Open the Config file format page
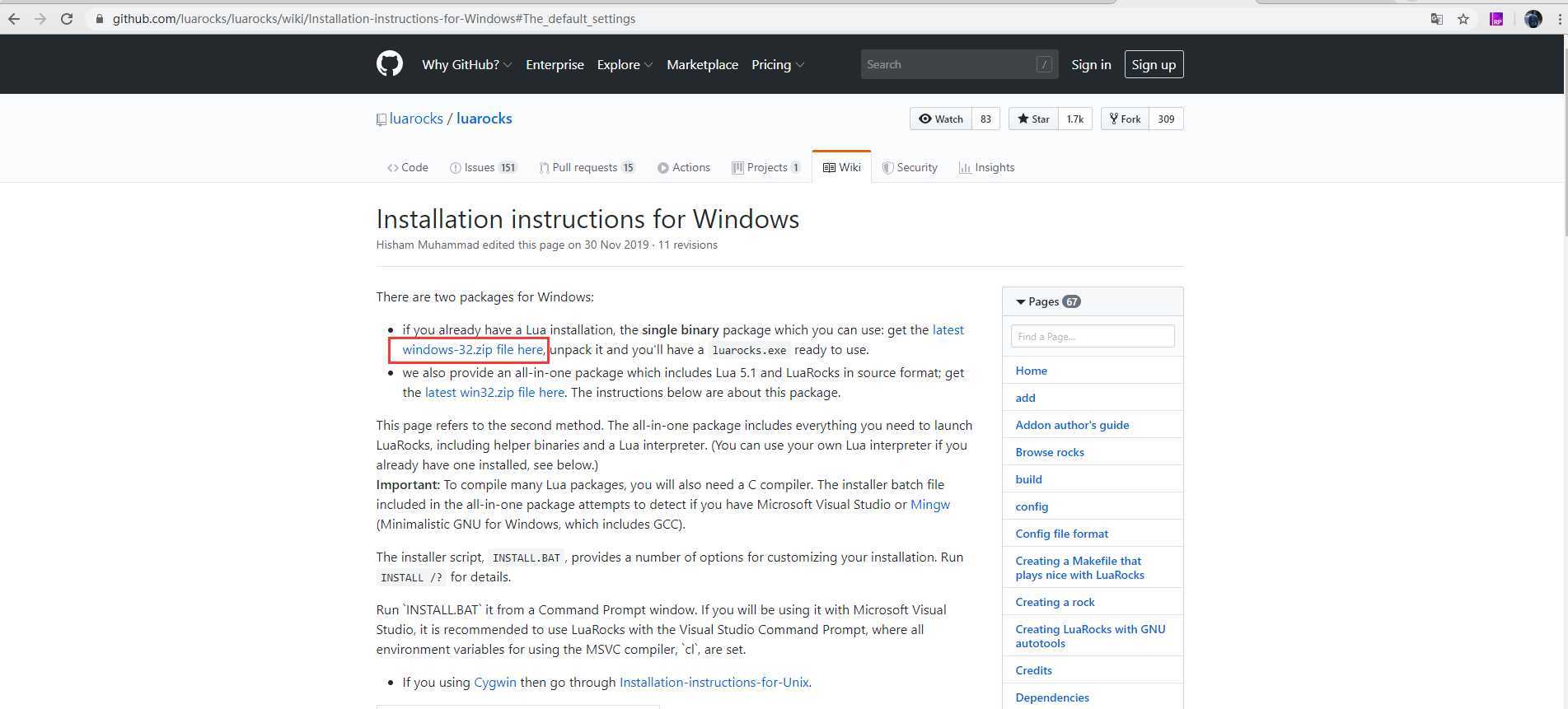Viewport: 1568px width, 709px height. (x=1061, y=534)
